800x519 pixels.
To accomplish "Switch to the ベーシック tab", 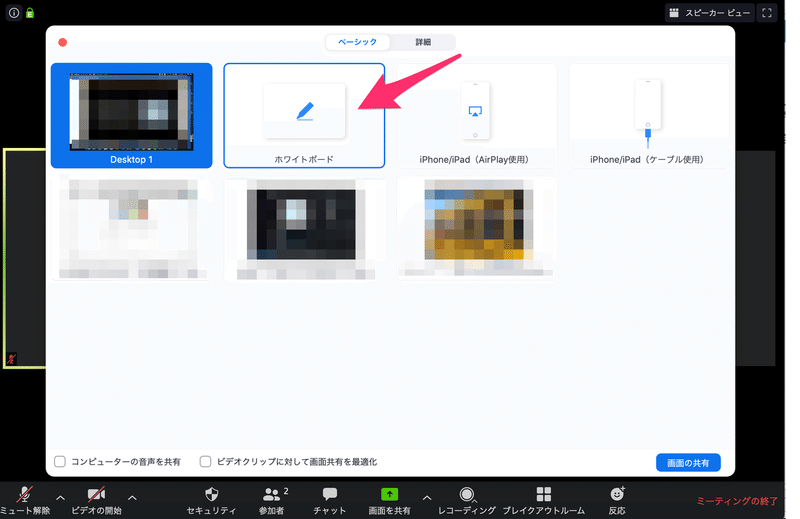I will click(x=358, y=42).
